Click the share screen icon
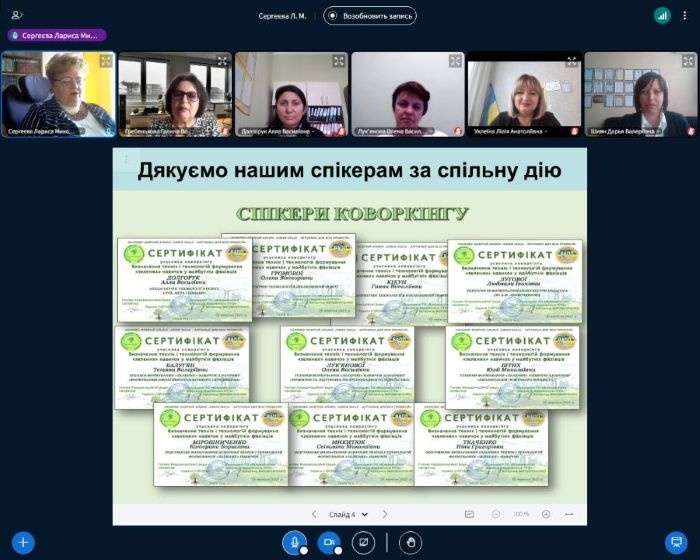This screenshot has width=700, height=560. click(364, 542)
